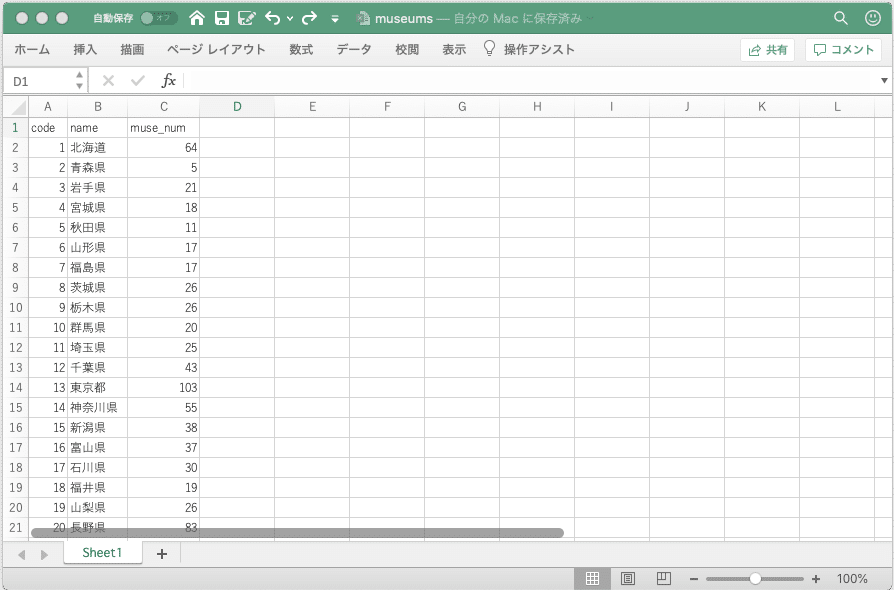Click the 100% zoom level text
This screenshot has width=894, height=590.
coord(852,579)
